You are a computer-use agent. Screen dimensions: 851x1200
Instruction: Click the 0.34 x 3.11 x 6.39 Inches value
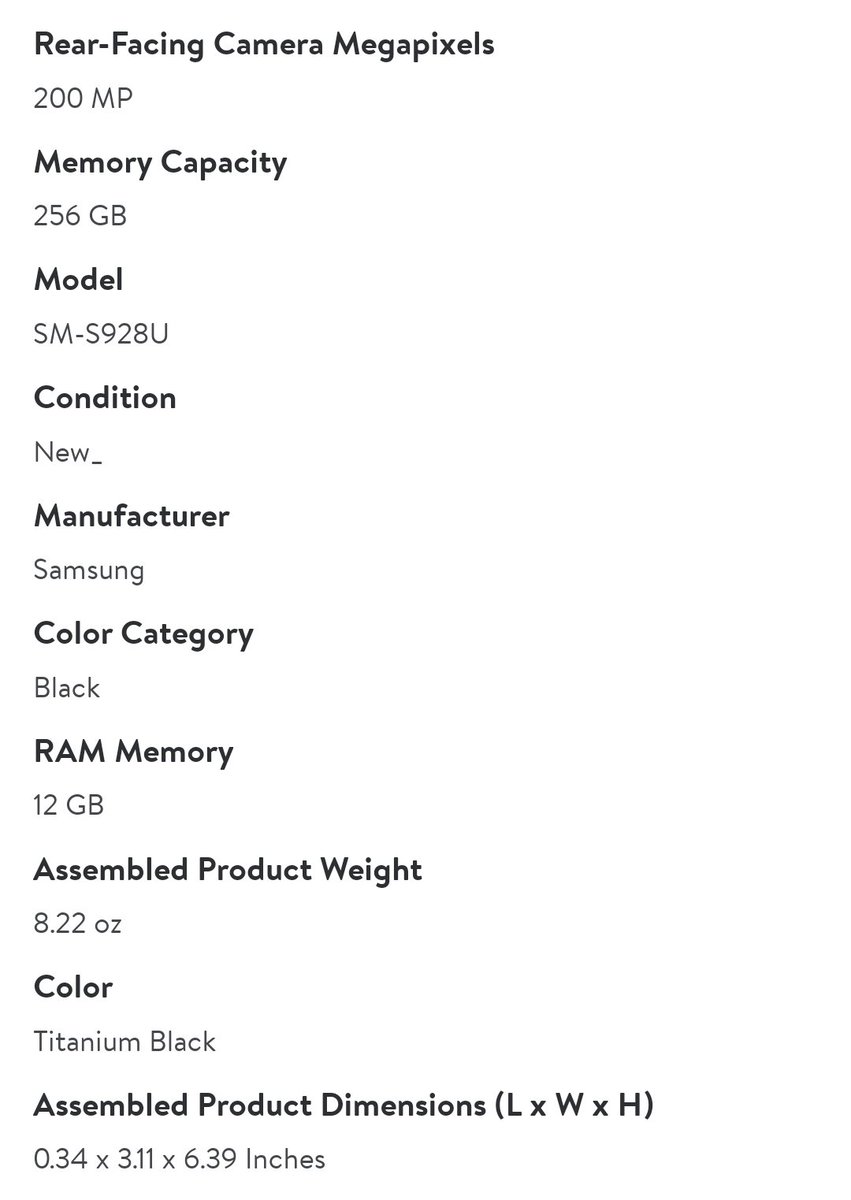point(179,1160)
